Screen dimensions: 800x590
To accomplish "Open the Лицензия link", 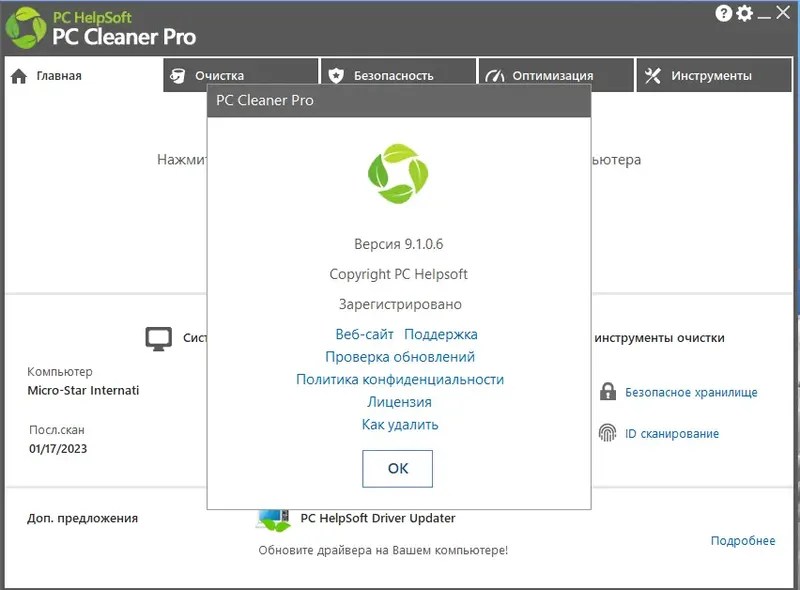I will point(398,401).
